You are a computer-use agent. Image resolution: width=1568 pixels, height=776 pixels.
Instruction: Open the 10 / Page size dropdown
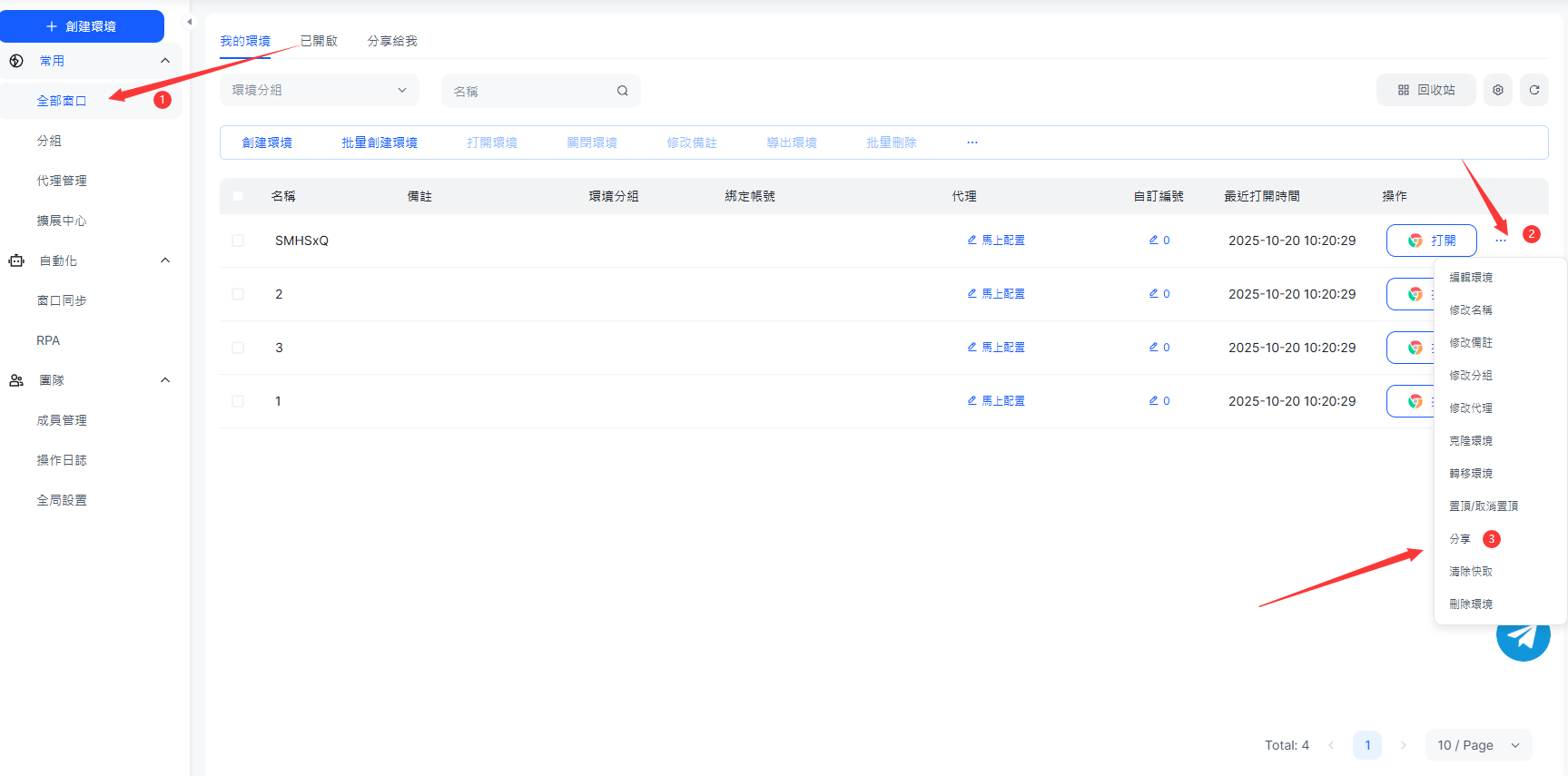(x=1477, y=745)
